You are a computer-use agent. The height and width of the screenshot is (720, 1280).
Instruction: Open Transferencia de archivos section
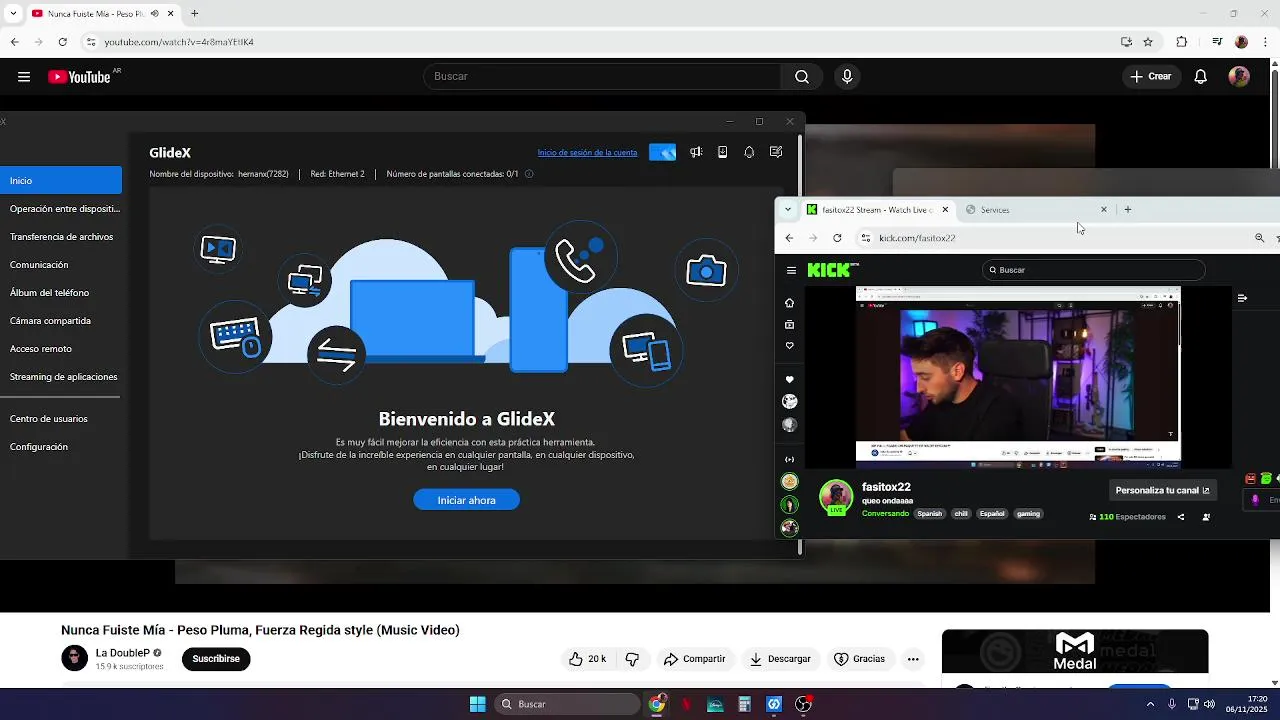(x=61, y=237)
